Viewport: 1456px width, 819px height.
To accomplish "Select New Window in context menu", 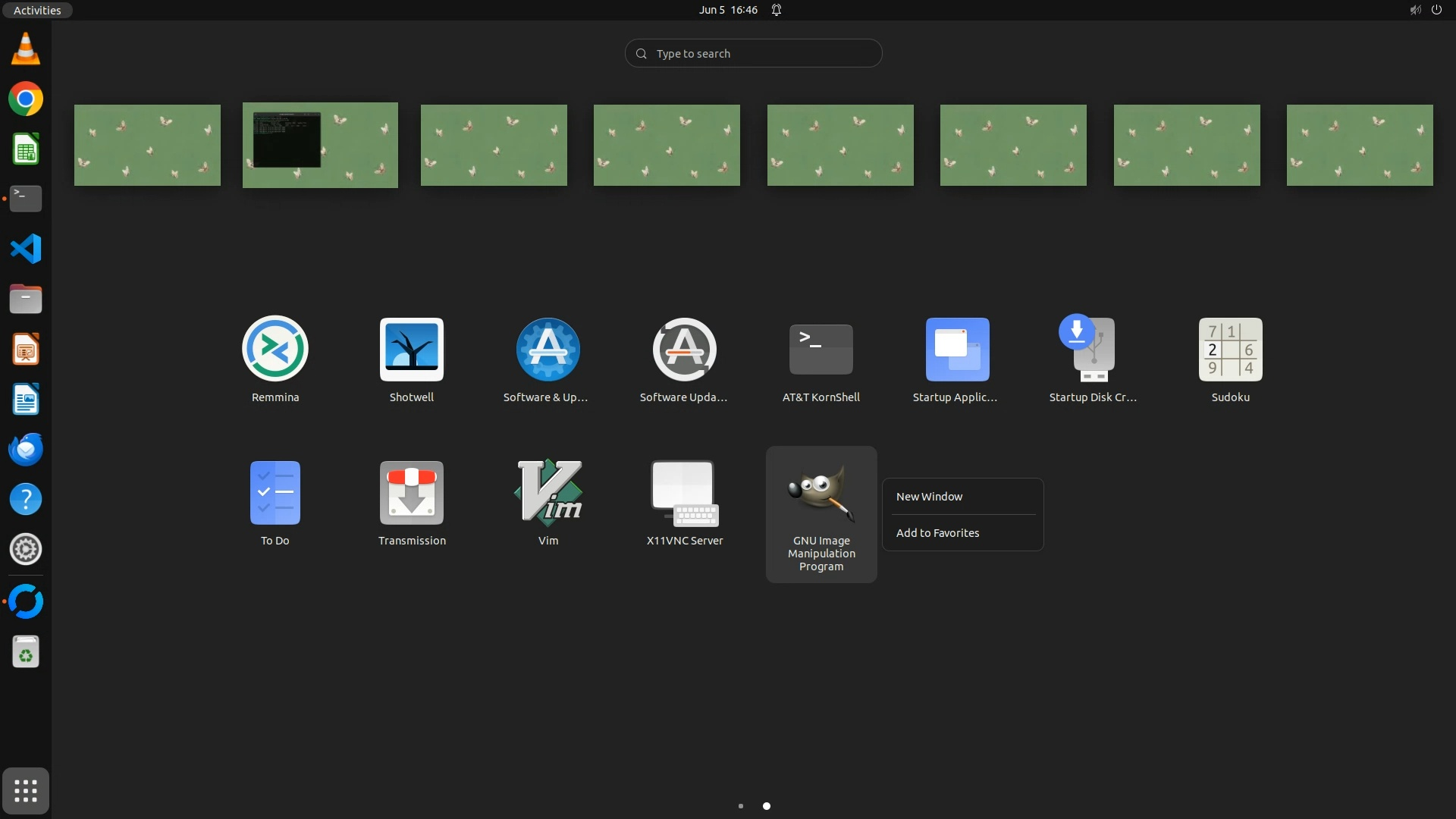I will tap(929, 497).
